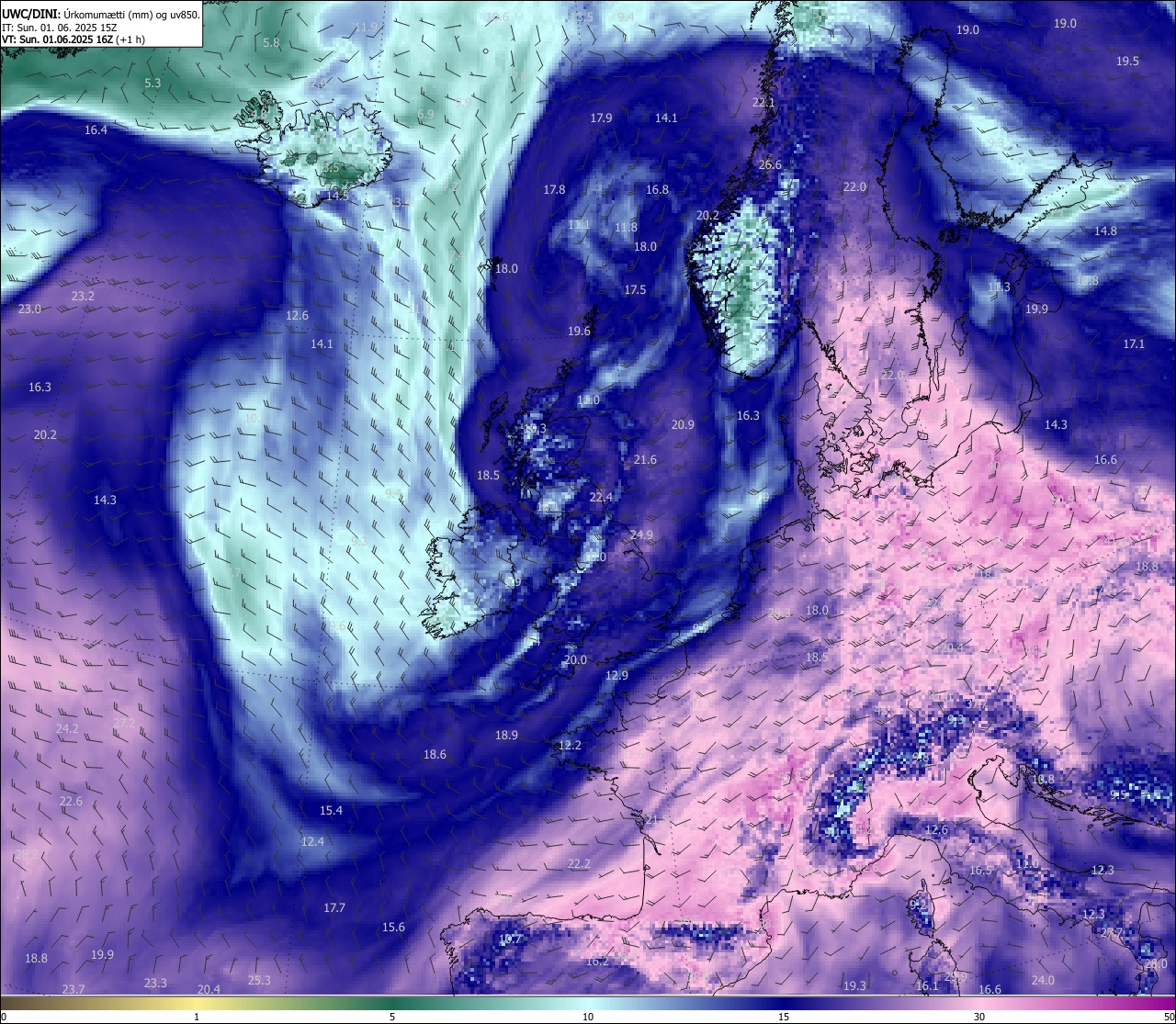1176x1024 pixels.
Task: Select the 22.1 value over Norway
Action: (763, 103)
